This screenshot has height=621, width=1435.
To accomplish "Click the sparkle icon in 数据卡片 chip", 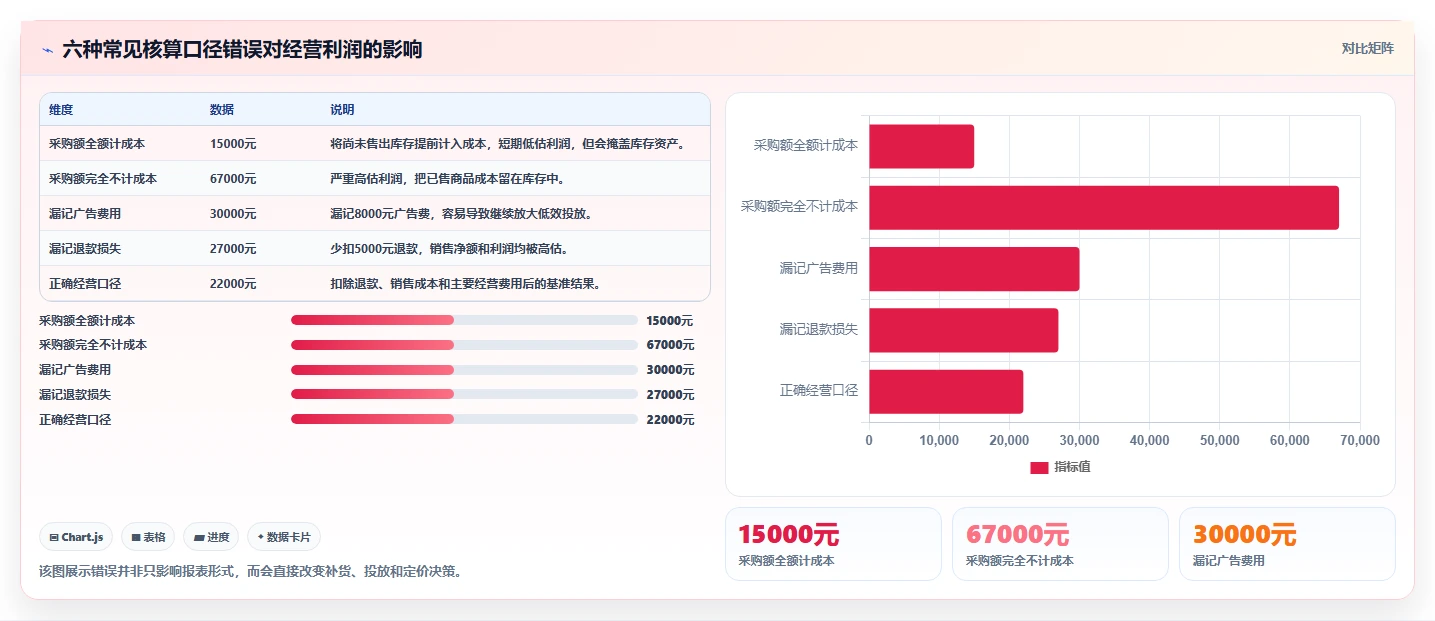I will pyautogui.click(x=260, y=537).
